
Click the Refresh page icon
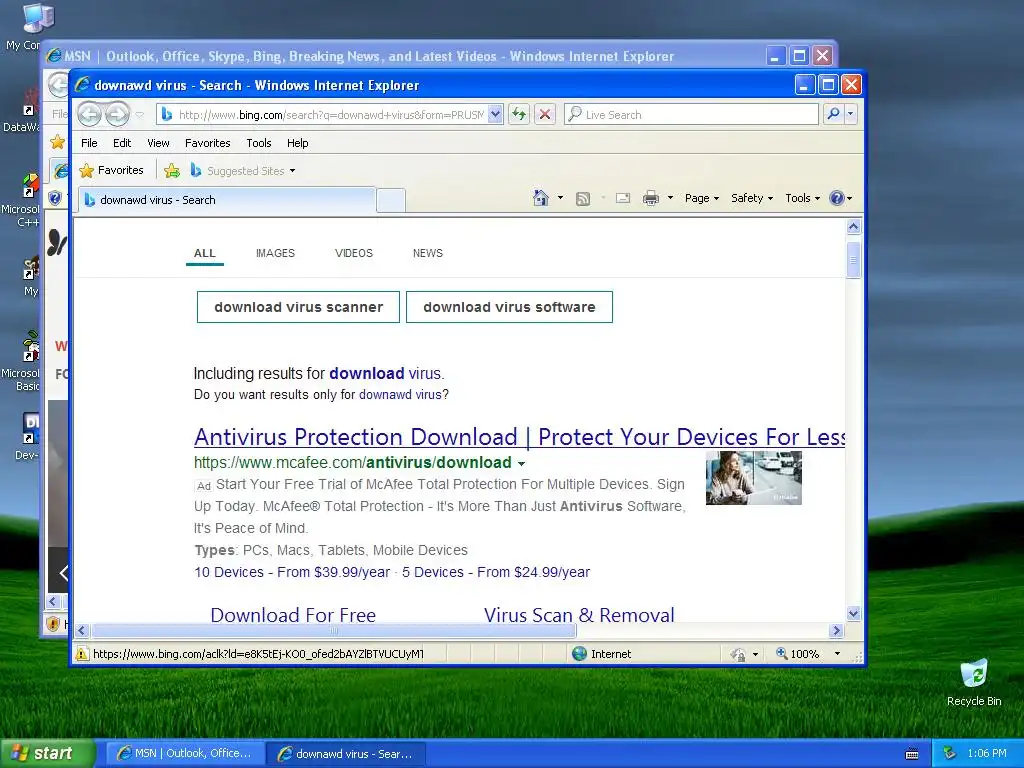coord(519,114)
